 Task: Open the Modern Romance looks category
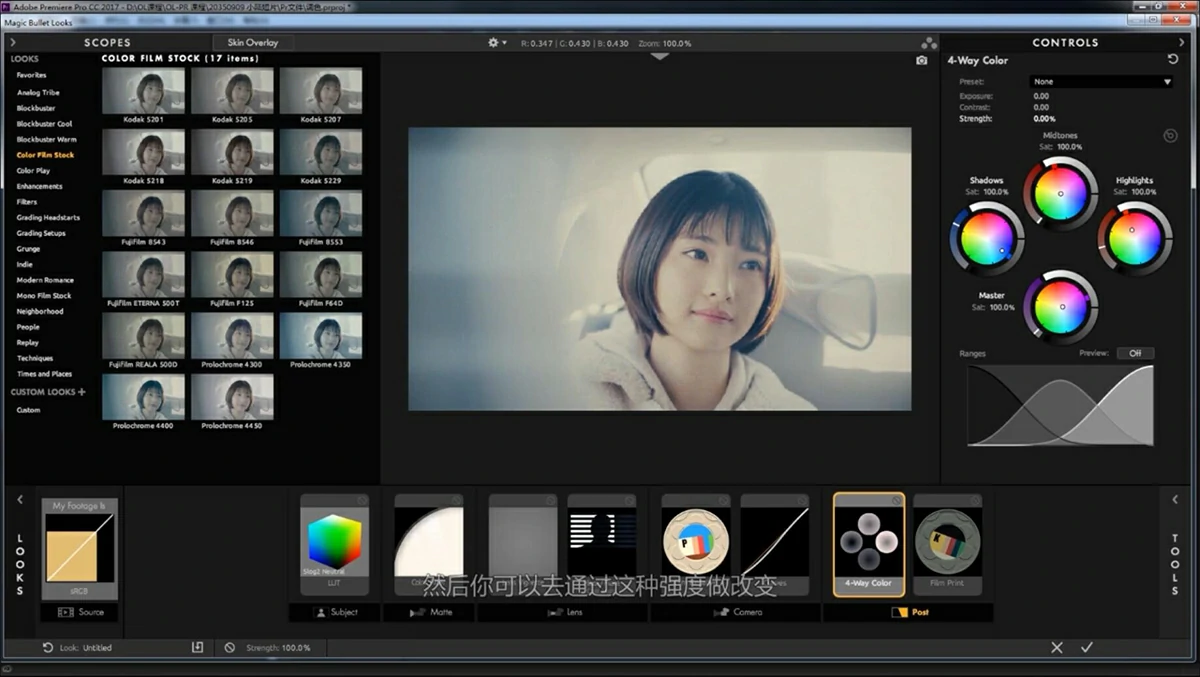click(x=45, y=280)
